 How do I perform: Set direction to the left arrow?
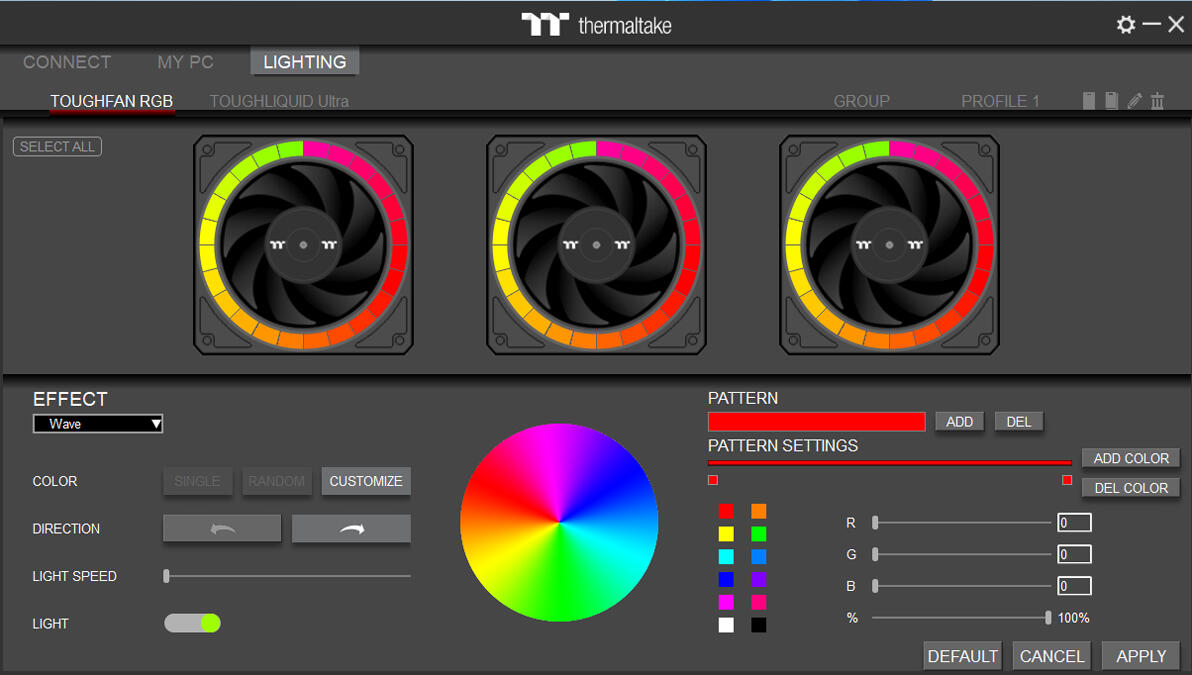[x=222, y=528]
